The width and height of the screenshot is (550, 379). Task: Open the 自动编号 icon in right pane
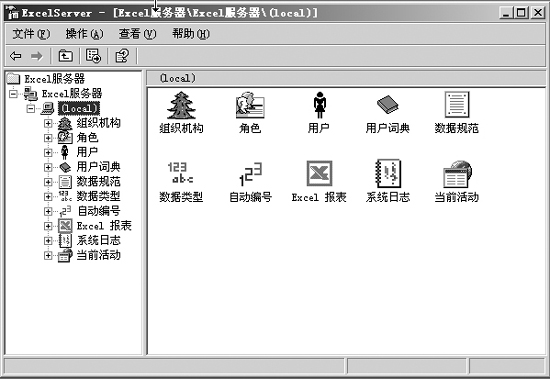click(x=250, y=174)
